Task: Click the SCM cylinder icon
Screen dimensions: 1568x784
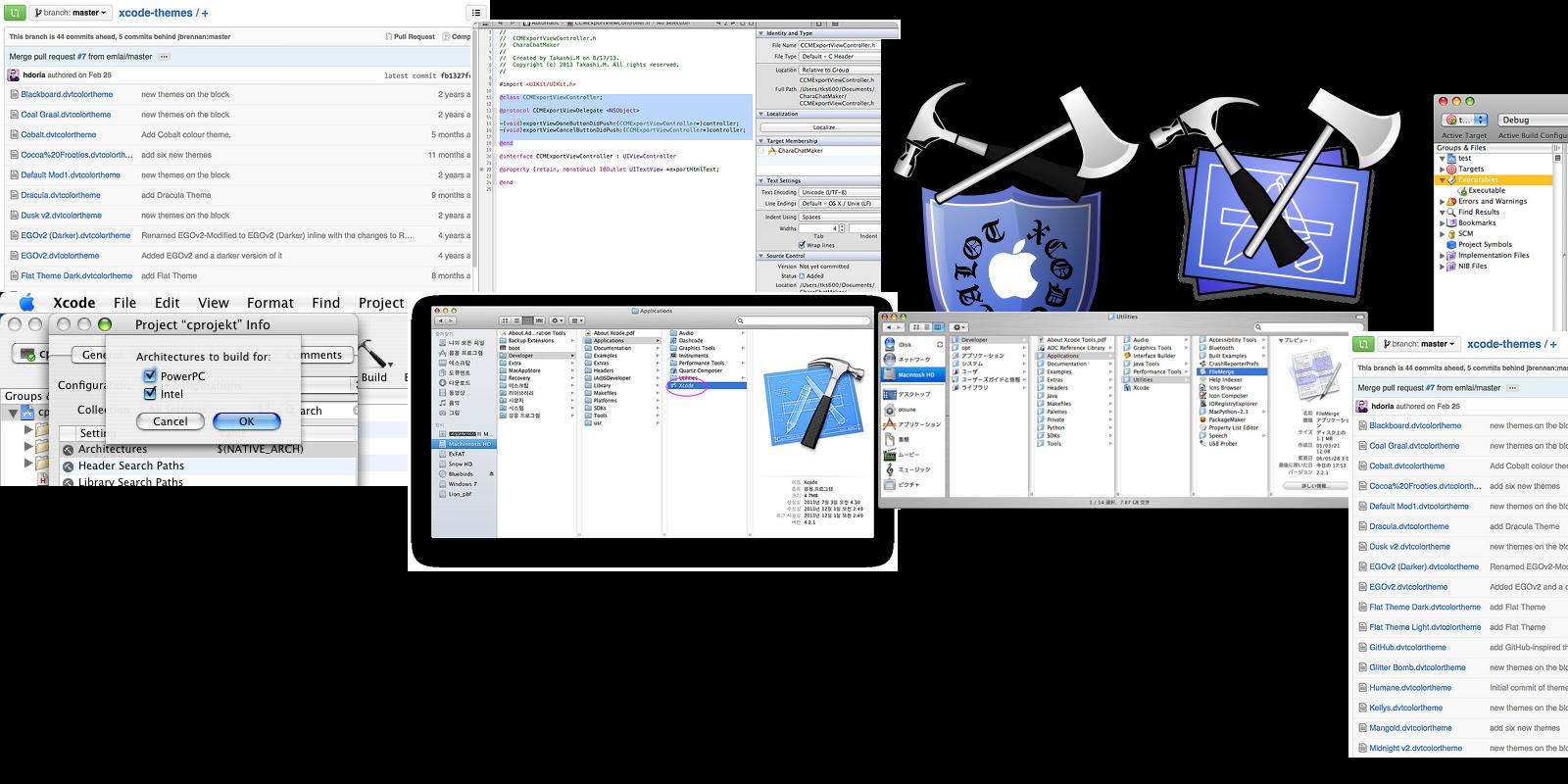Action: [1452, 233]
